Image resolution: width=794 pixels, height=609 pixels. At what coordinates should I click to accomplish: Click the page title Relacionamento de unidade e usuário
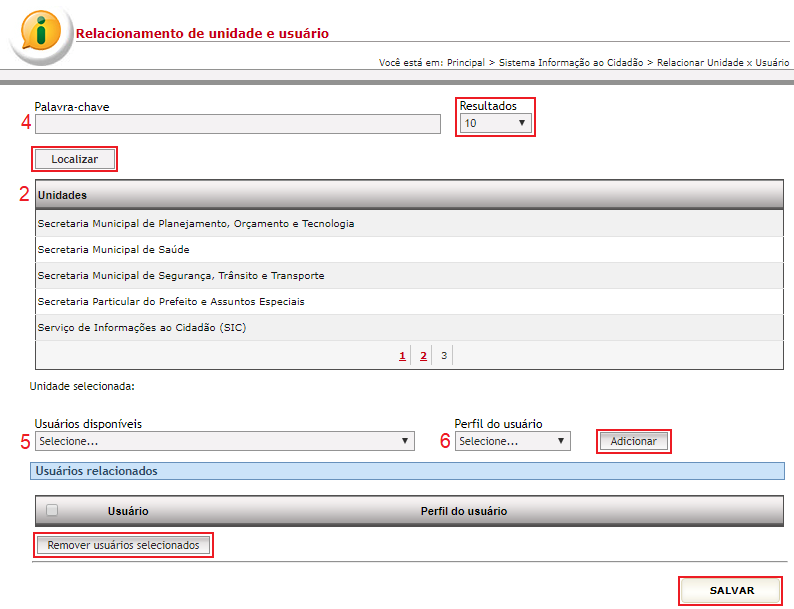(202, 33)
